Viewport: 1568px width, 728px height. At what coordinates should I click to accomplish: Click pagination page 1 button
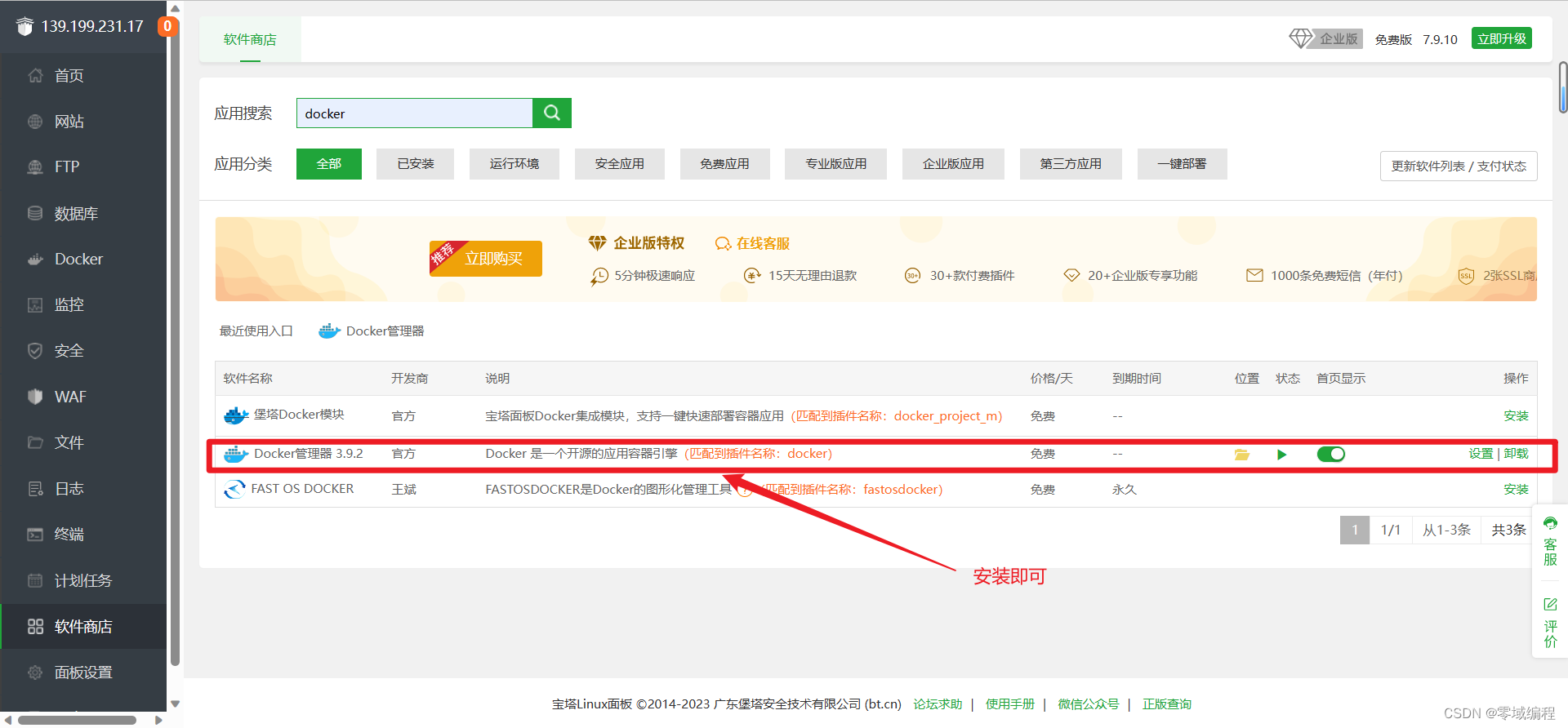click(1355, 530)
